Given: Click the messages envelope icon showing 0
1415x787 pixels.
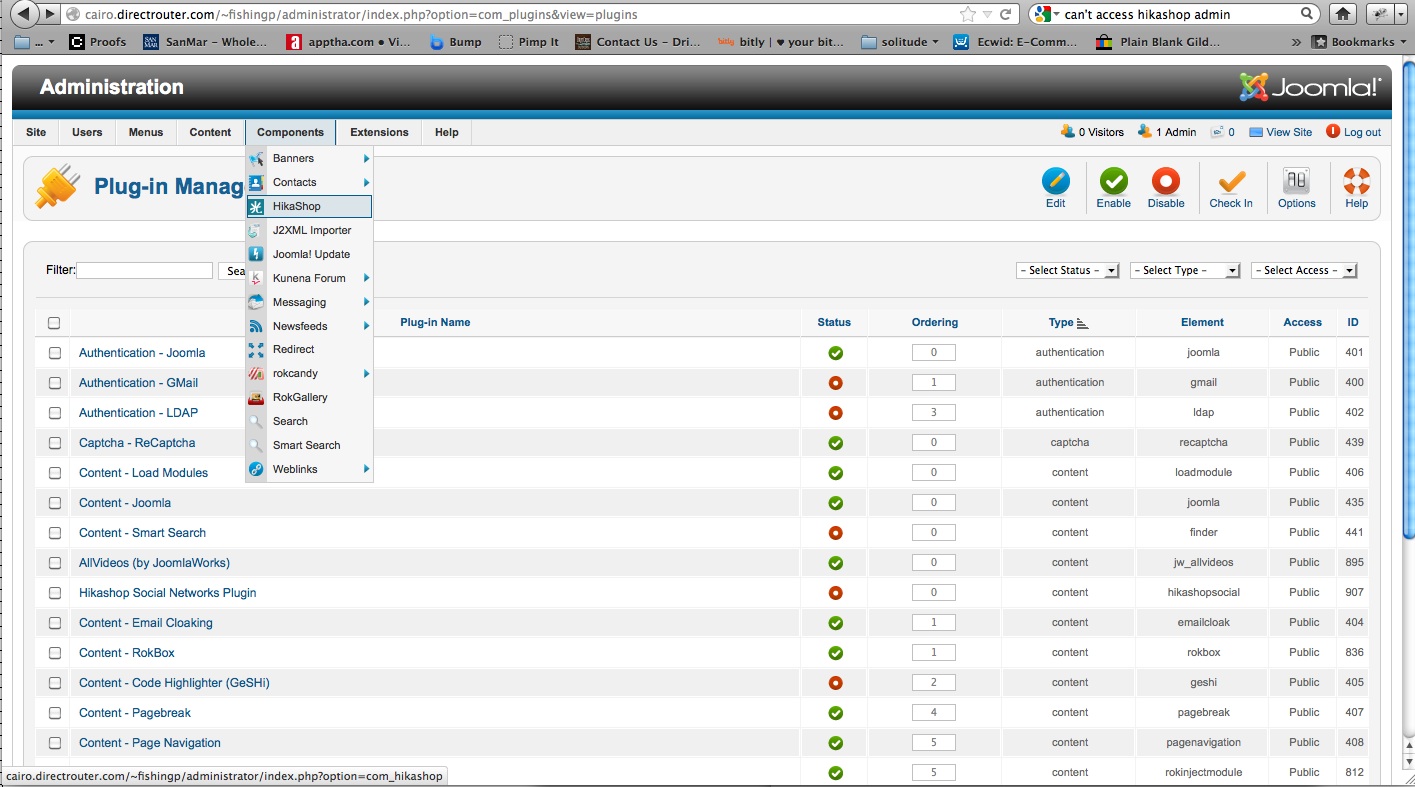Looking at the screenshot, I should 1217,132.
